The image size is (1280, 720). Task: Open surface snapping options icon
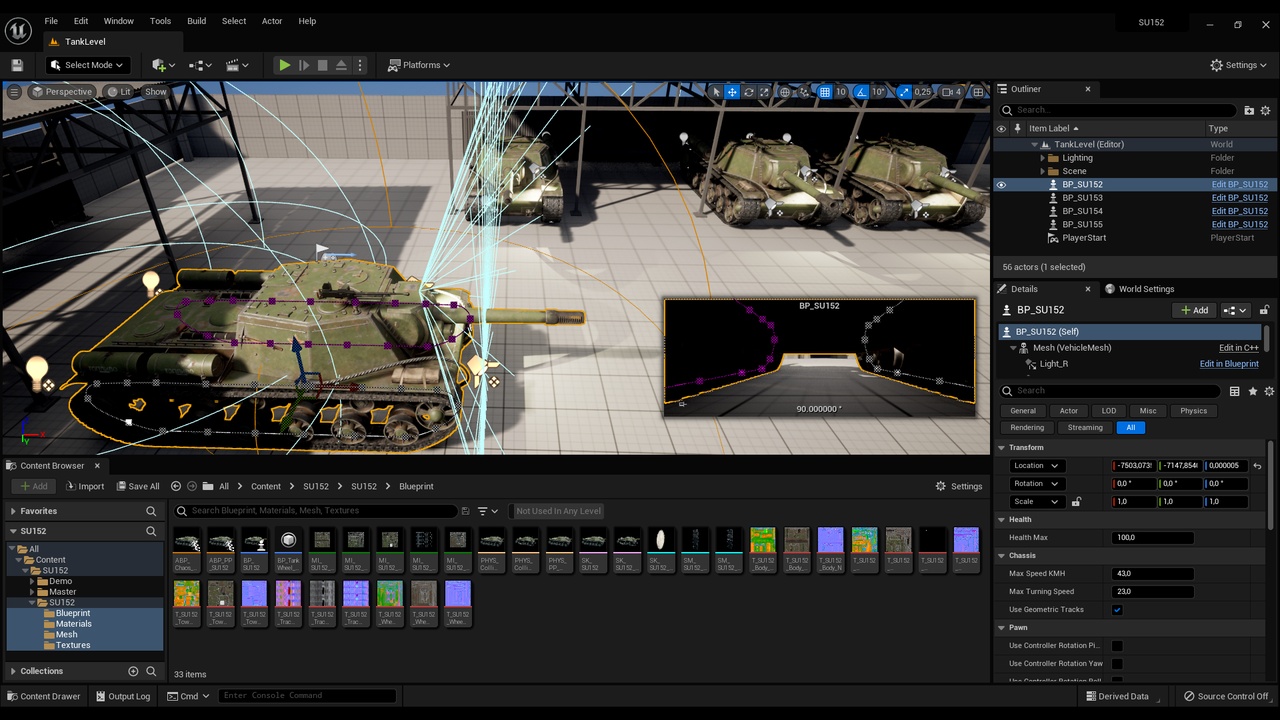pyautogui.click(x=805, y=92)
